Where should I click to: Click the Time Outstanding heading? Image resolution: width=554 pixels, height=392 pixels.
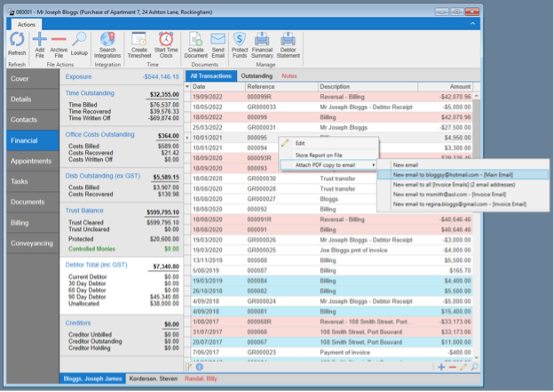pyautogui.click(x=90, y=93)
